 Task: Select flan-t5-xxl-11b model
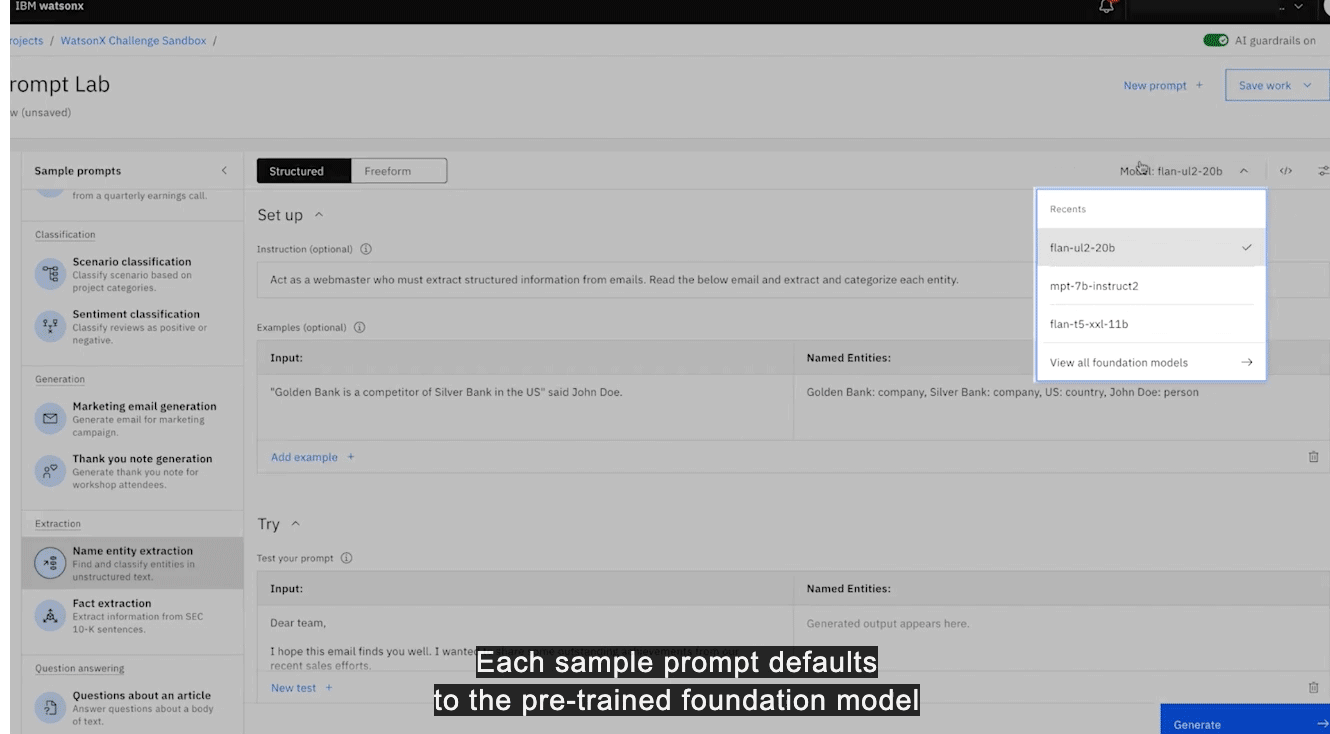coord(1151,324)
